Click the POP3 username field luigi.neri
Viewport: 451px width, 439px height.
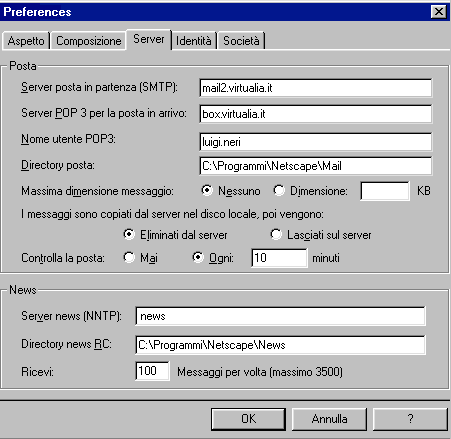tap(316, 142)
